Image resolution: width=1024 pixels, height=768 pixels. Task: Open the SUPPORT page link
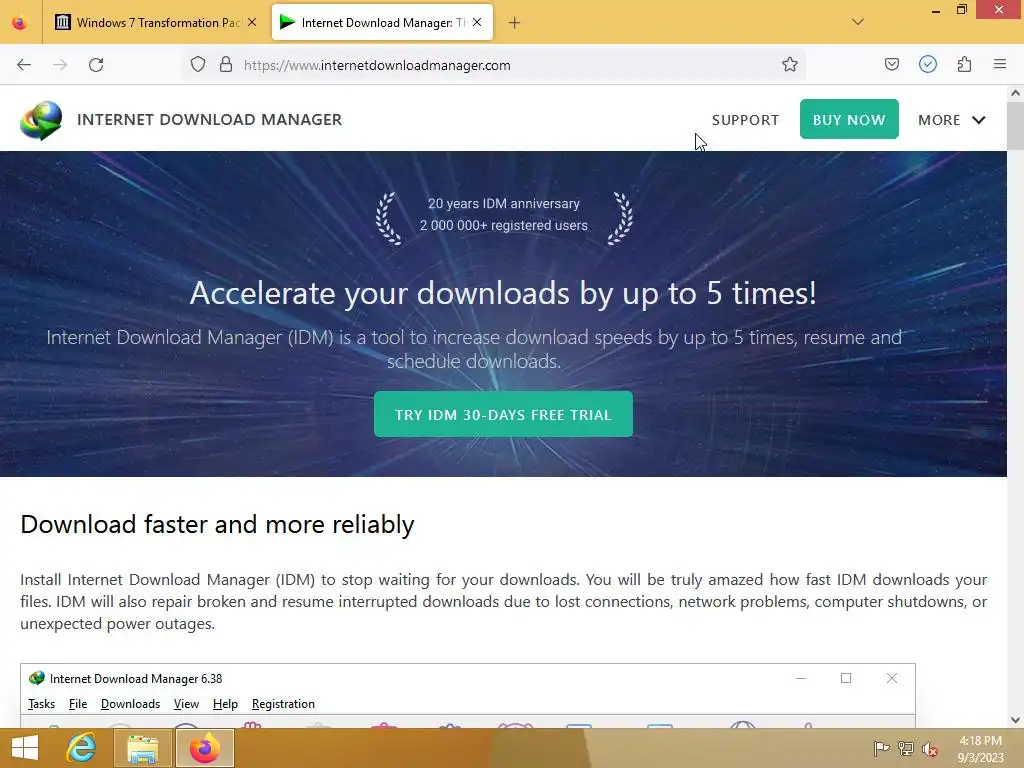[745, 120]
